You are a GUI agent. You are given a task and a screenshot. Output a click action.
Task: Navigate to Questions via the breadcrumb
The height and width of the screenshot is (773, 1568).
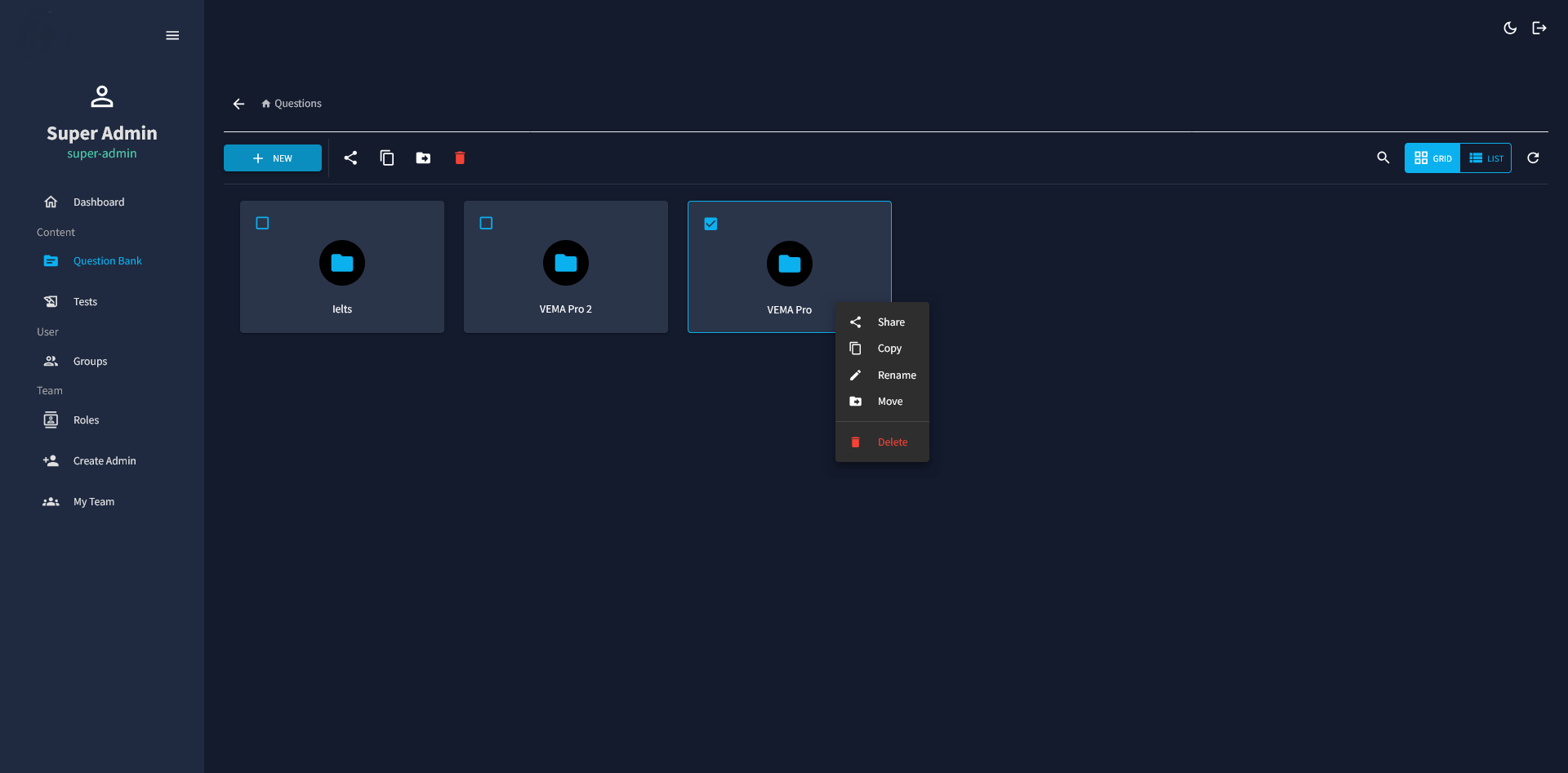click(298, 103)
